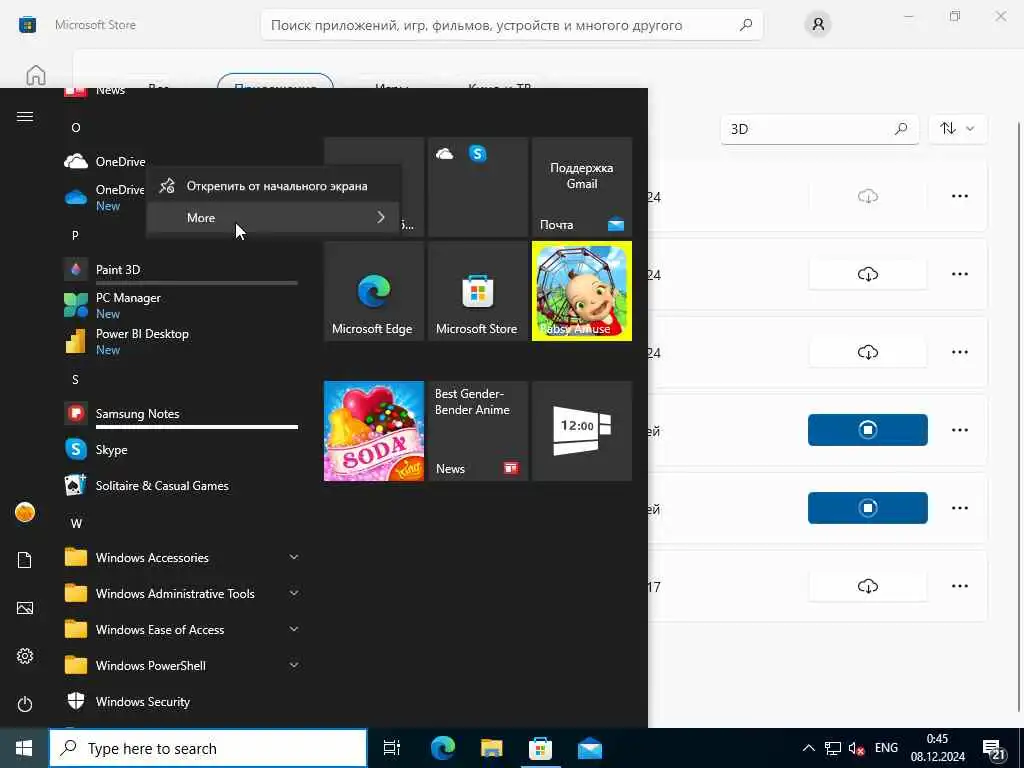
Task: Open the Babsy Amuse game tile
Action: click(582, 291)
